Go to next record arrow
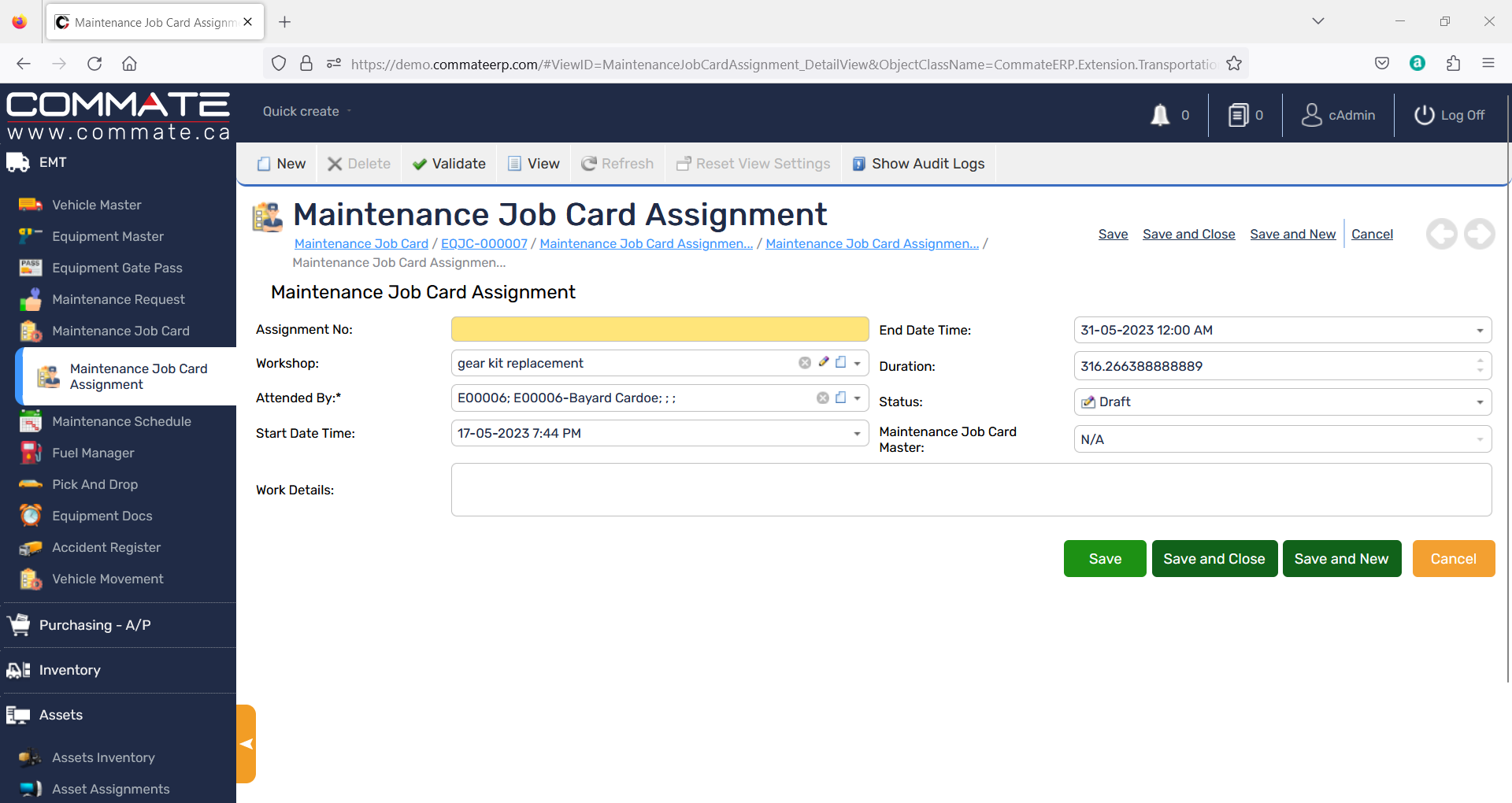The width and height of the screenshot is (1512, 803). [1480, 234]
